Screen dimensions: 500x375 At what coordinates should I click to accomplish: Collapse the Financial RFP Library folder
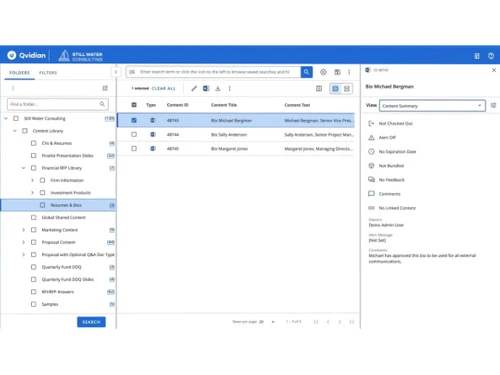23,168
